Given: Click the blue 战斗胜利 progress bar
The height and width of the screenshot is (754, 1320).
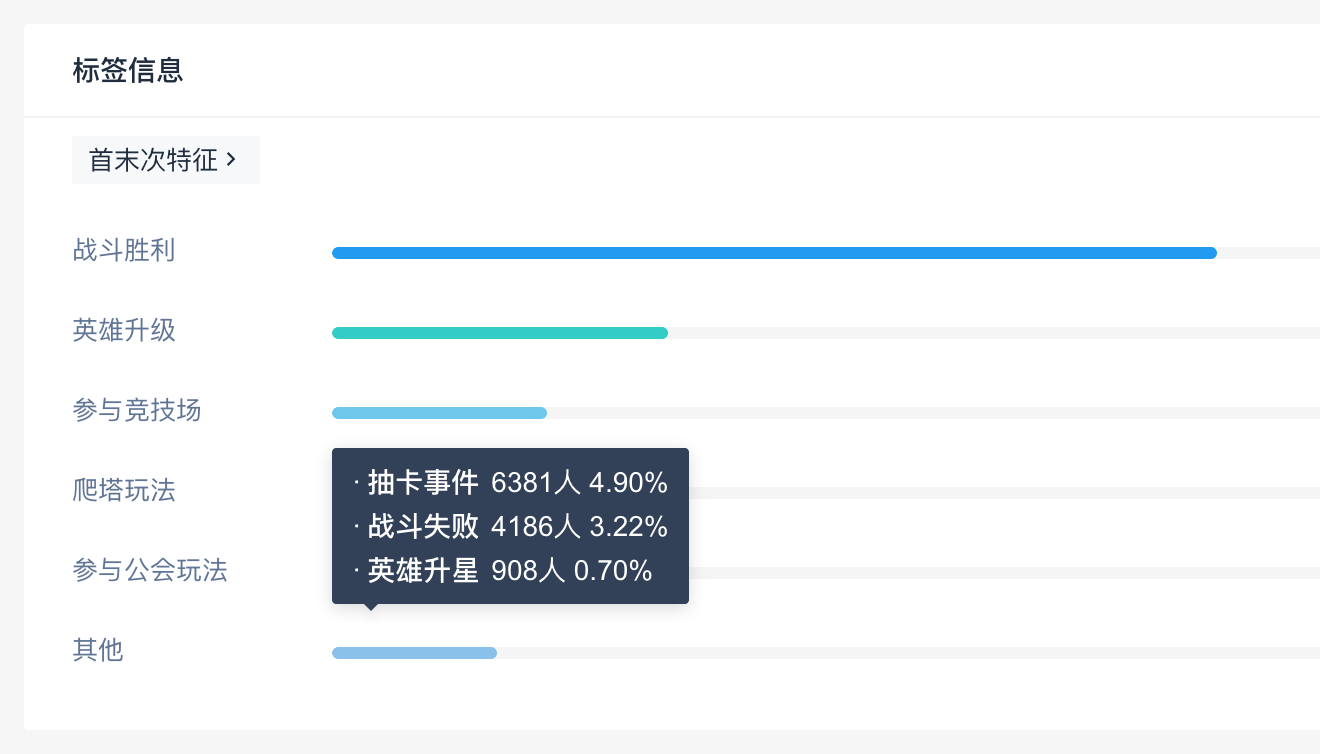Looking at the screenshot, I should coord(774,253).
